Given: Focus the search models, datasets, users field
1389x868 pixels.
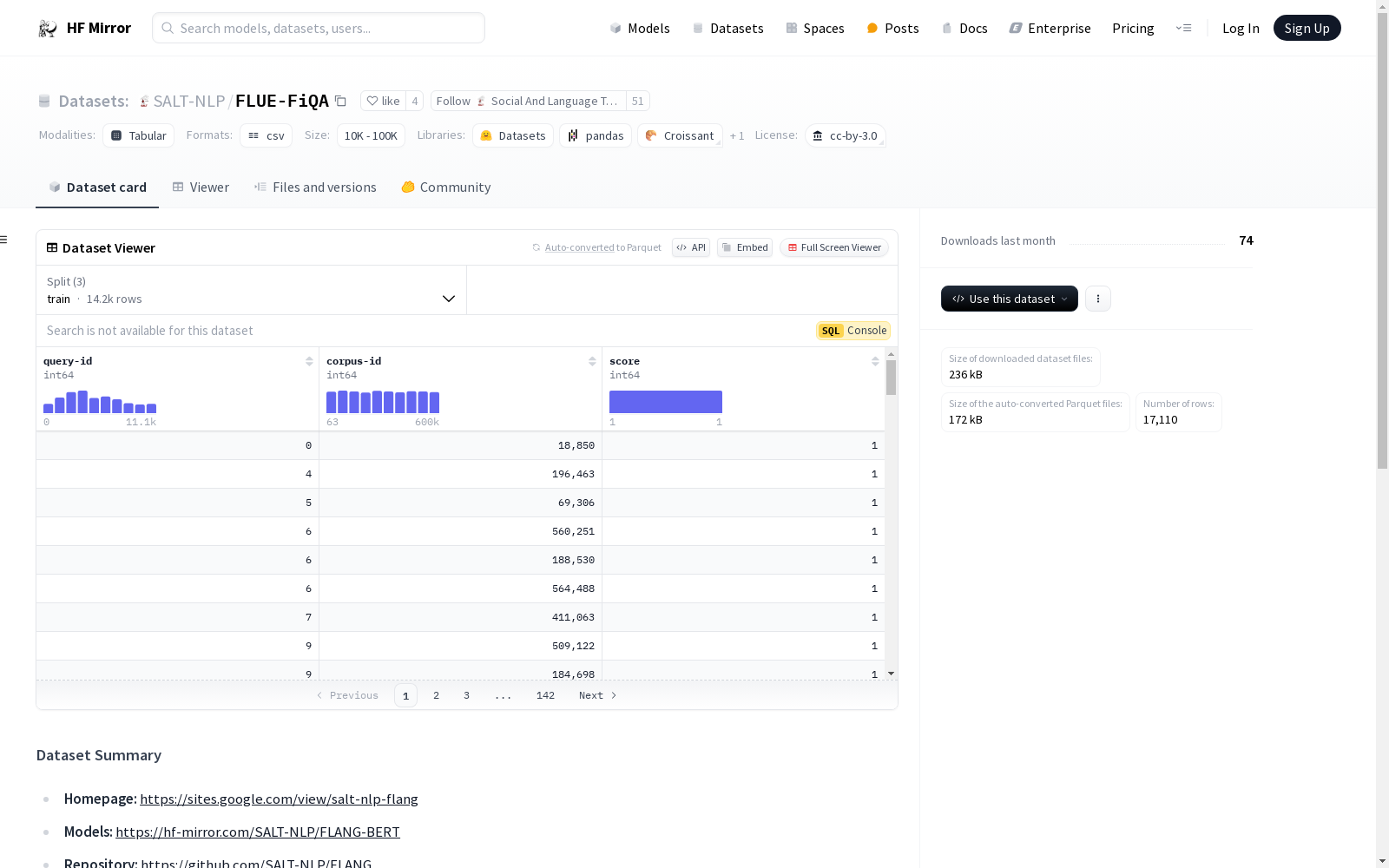Looking at the screenshot, I should 319,28.
